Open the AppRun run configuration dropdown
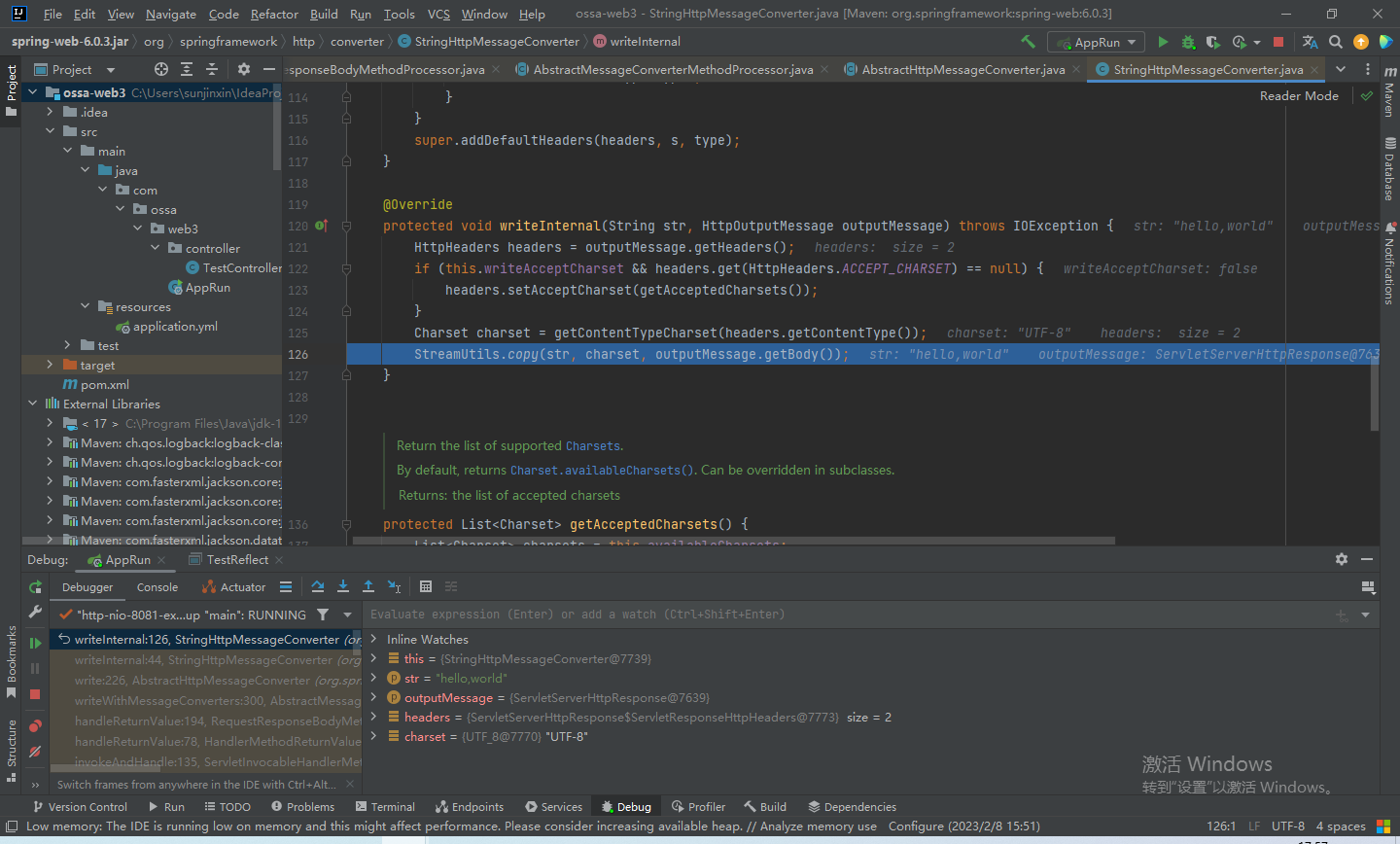Image resolution: width=1400 pixels, height=844 pixels. [x=1096, y=42]
